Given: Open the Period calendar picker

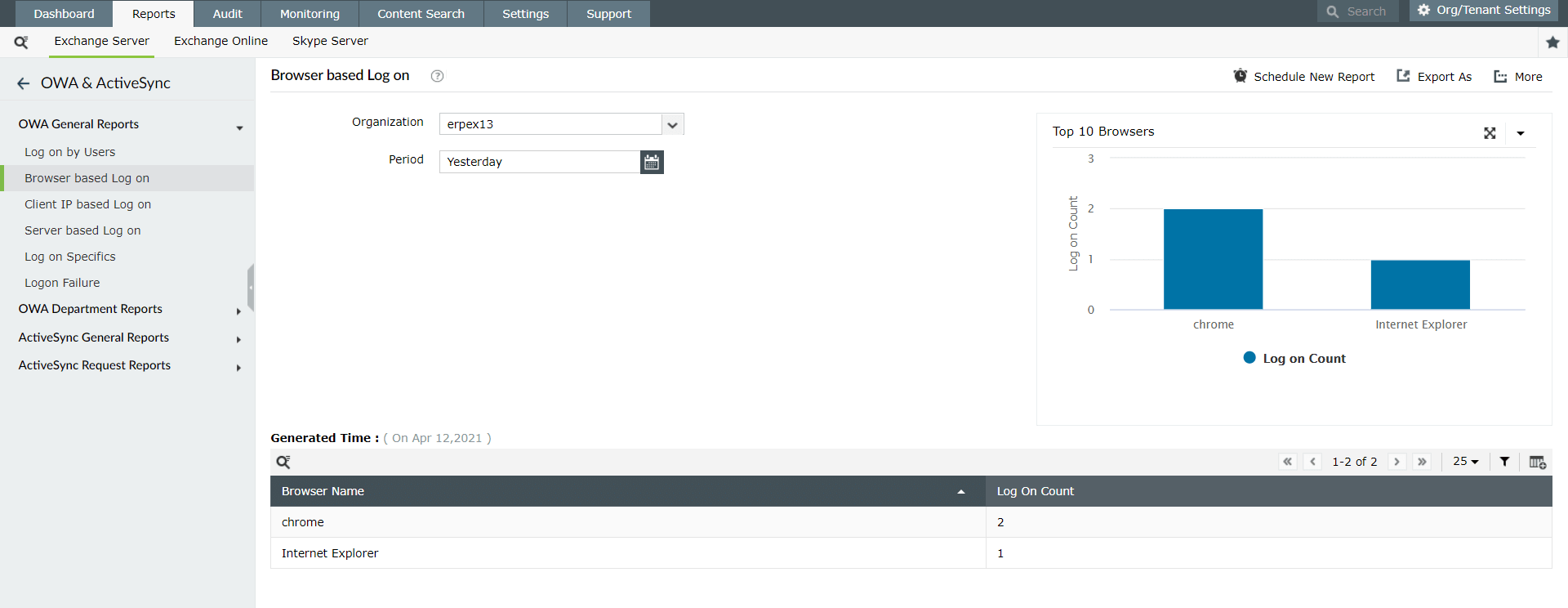Looking at the screenshot, I should [652, 162].
